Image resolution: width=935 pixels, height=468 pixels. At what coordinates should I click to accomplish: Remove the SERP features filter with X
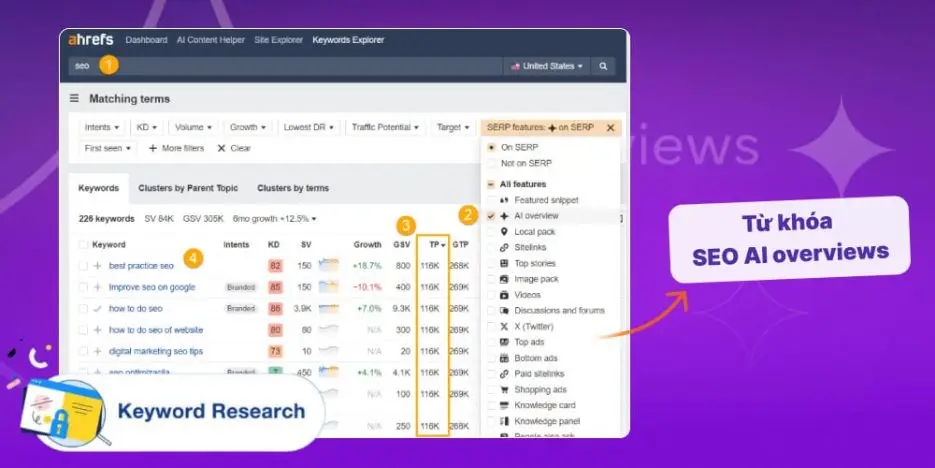coord(610,128)
